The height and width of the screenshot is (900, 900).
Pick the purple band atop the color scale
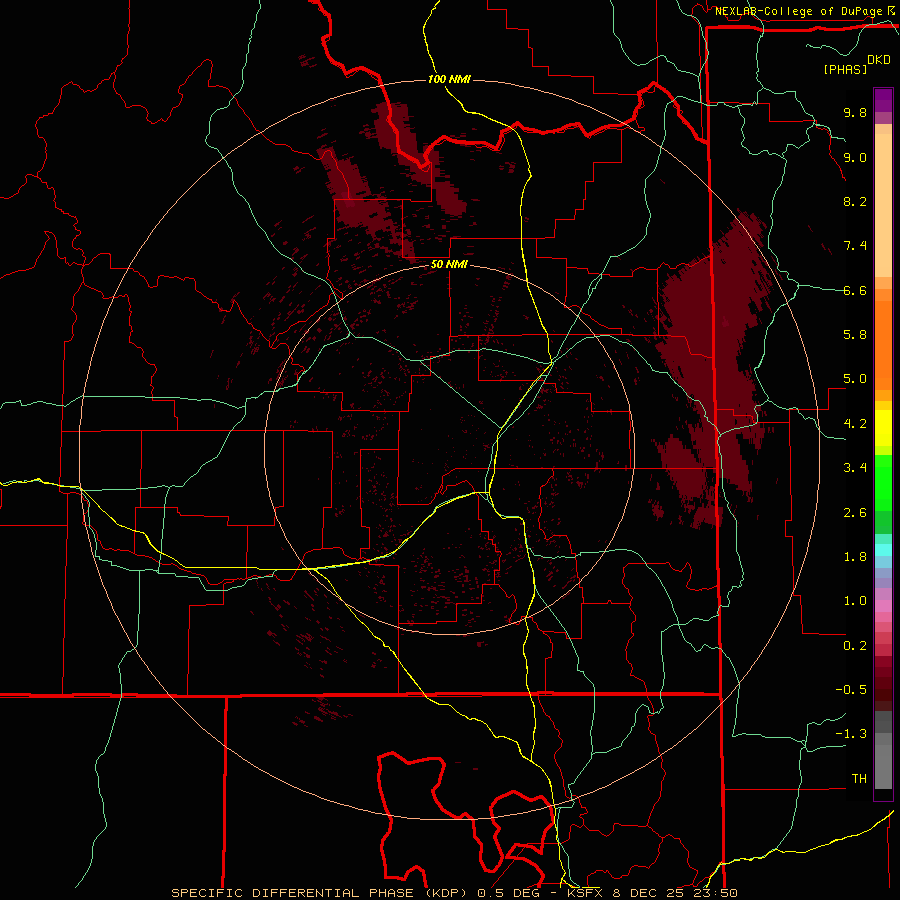883,100
